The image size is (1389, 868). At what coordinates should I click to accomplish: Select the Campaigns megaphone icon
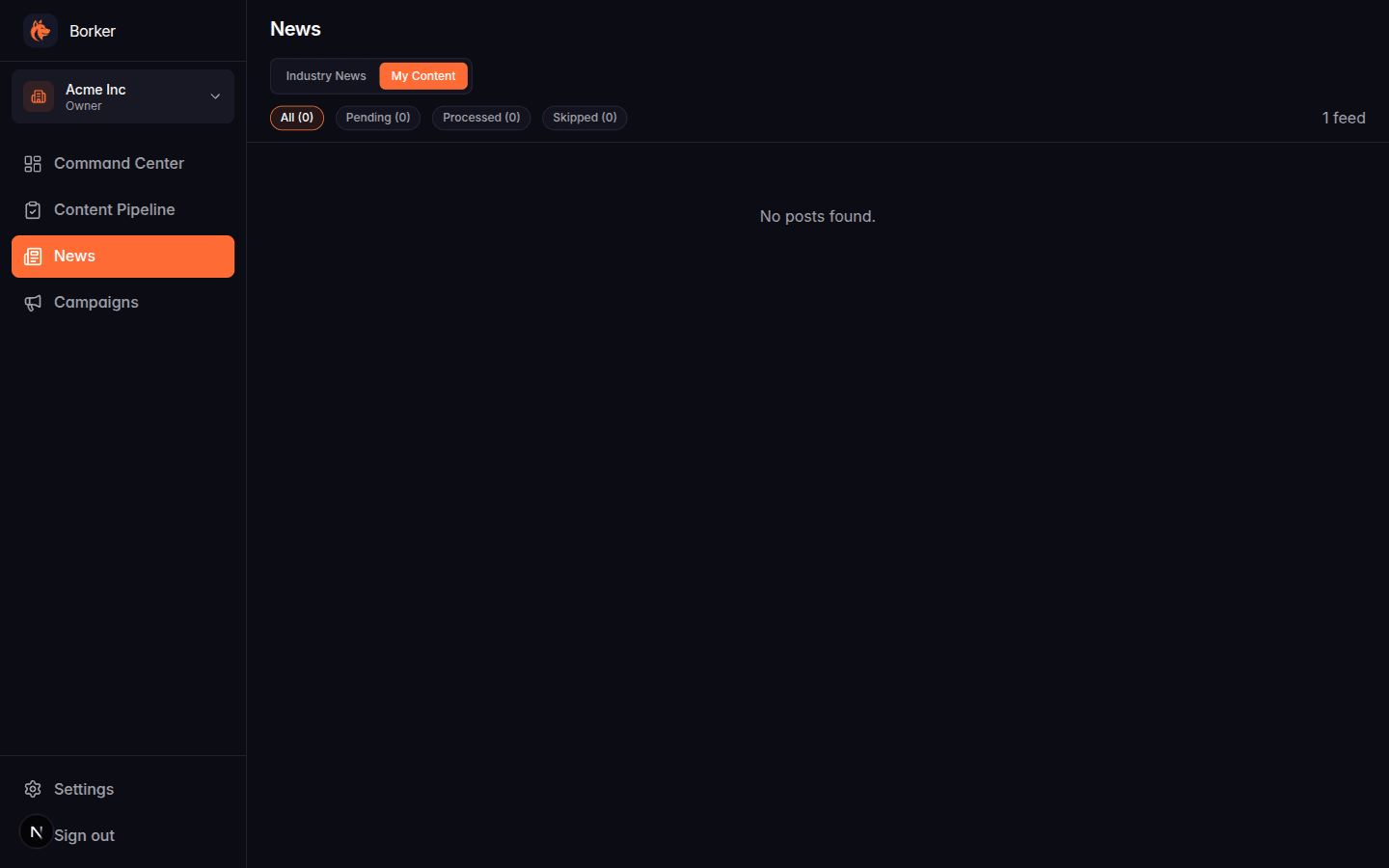[x=32, y=302]
